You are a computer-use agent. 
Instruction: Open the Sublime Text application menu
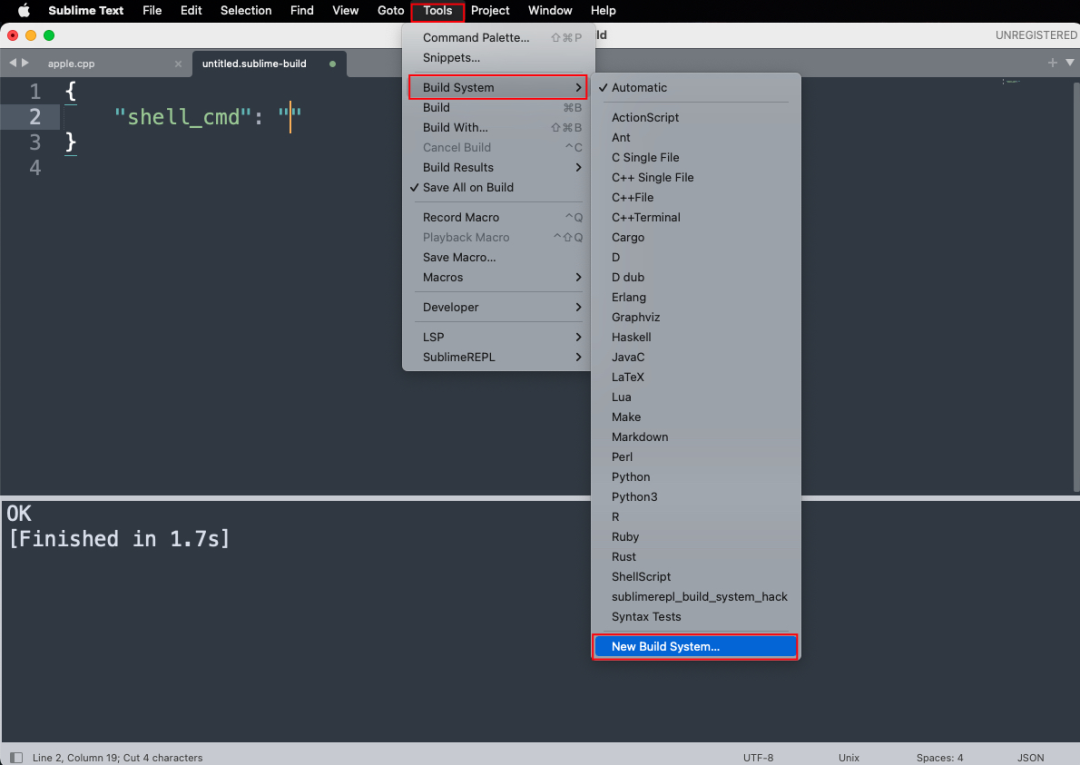(x=86, y=10)
